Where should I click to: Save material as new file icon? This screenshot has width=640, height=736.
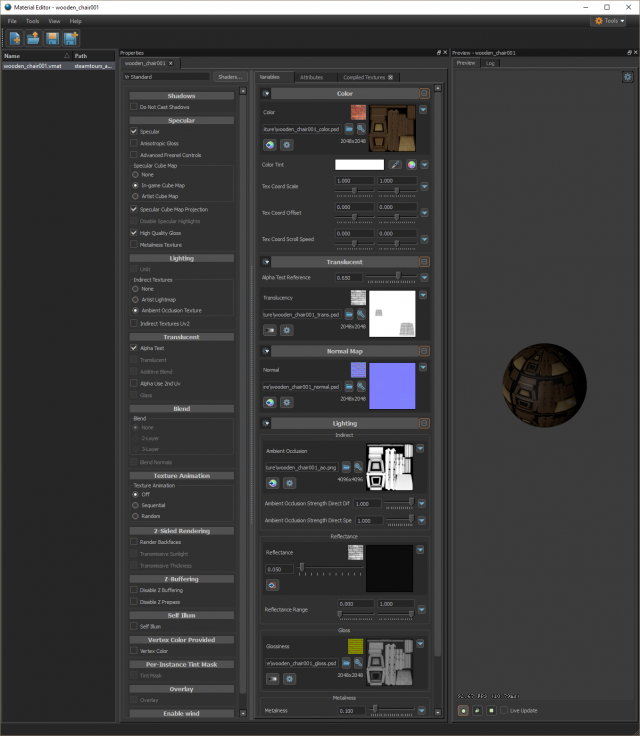[71, 38]
